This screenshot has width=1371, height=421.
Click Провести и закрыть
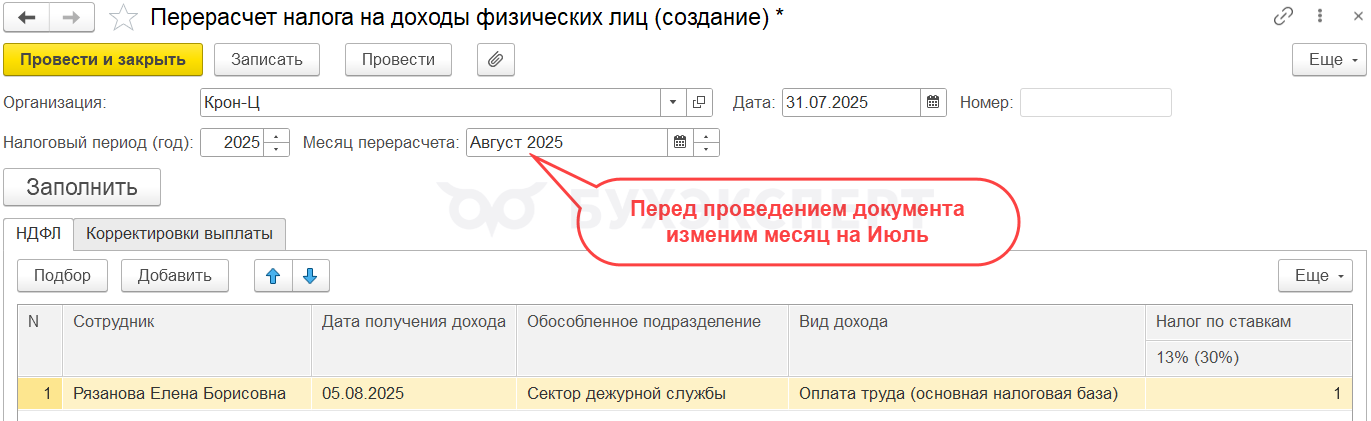click(103, 59)
